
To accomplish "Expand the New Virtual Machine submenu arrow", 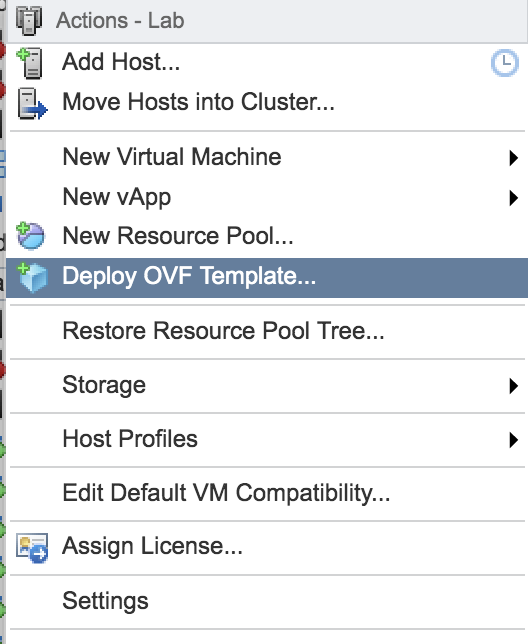I will point(513,158).
